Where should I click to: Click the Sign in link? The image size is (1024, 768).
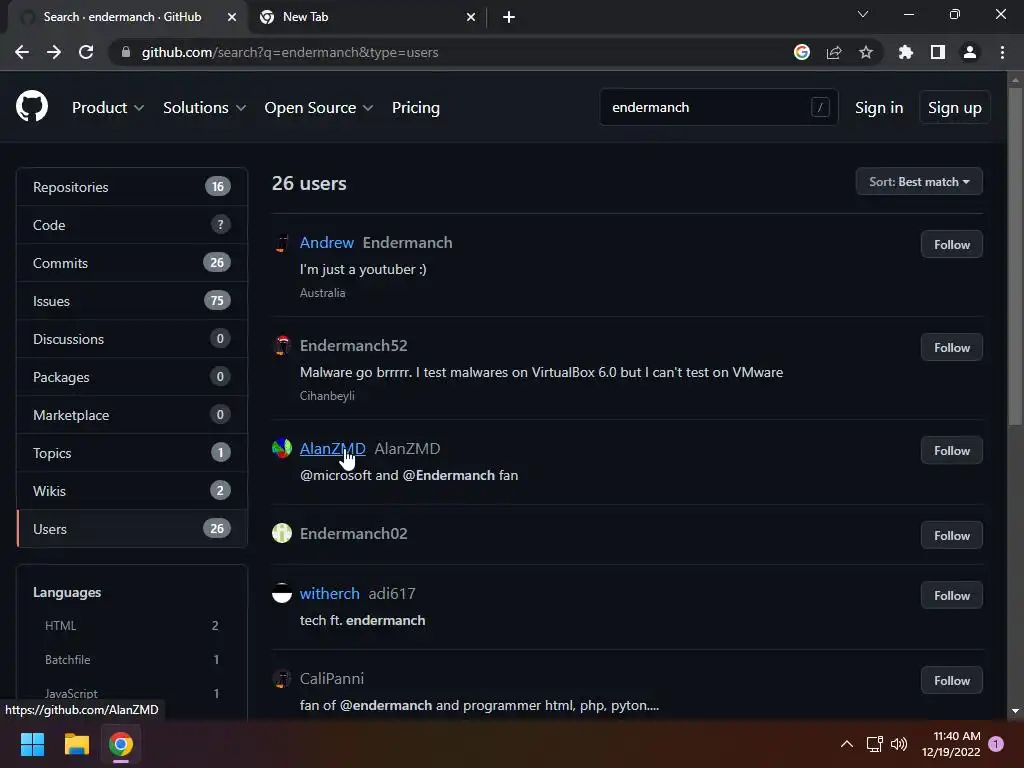[879, 108]
